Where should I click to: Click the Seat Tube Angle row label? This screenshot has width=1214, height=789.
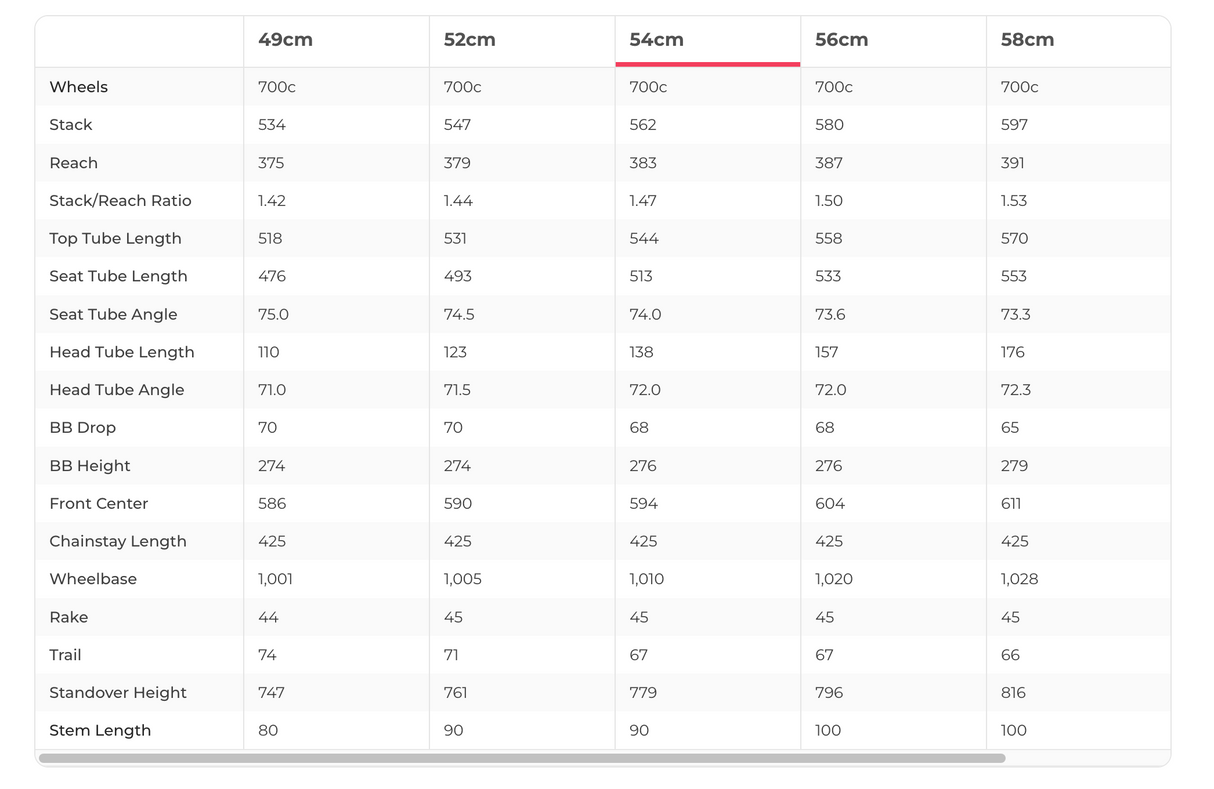113,314
